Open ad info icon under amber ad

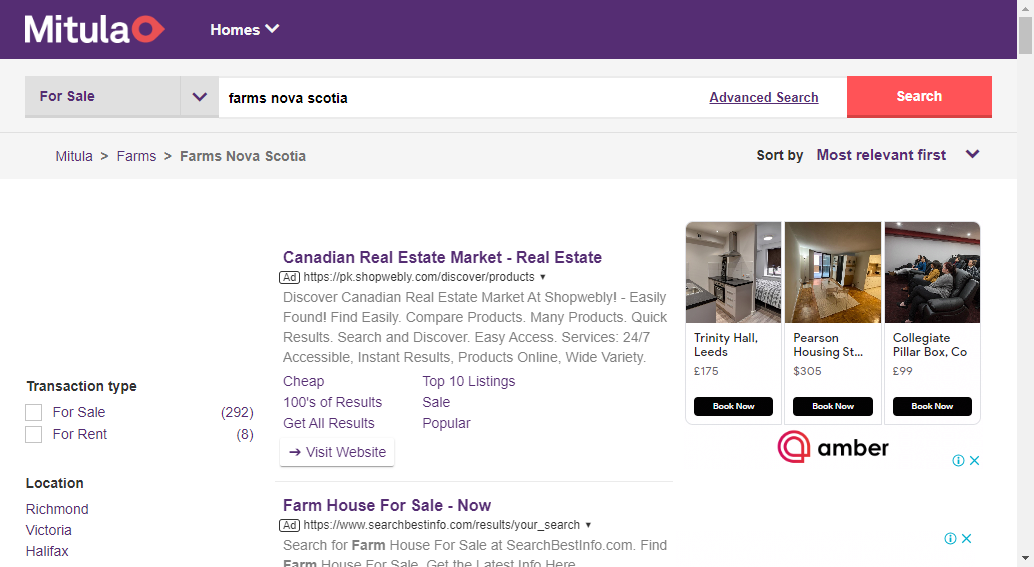tap(958, 461)
